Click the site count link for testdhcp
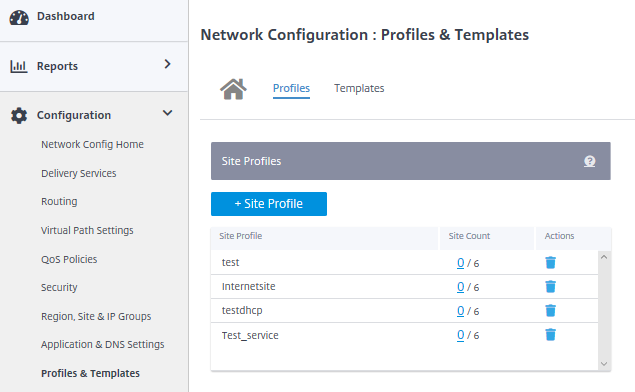 tap(460, 311)
